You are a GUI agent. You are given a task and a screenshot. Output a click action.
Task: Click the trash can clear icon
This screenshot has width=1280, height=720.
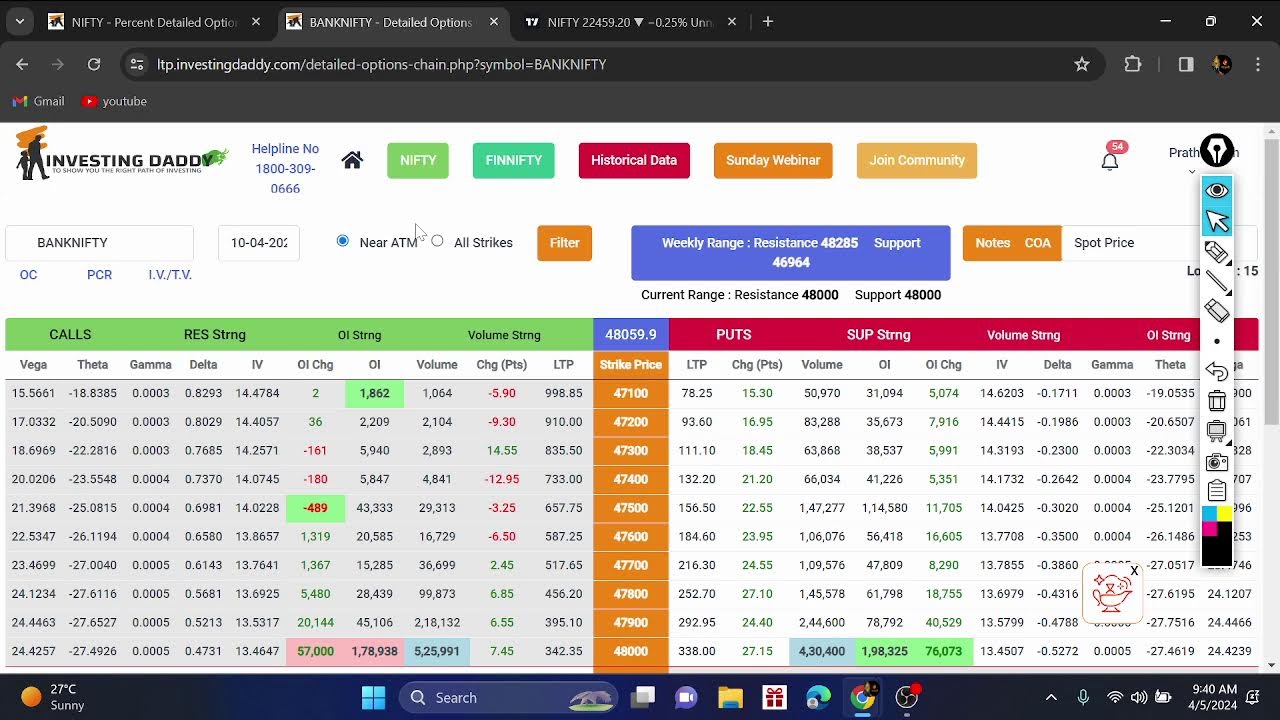pyautogui.click(x=1217, y=402)
